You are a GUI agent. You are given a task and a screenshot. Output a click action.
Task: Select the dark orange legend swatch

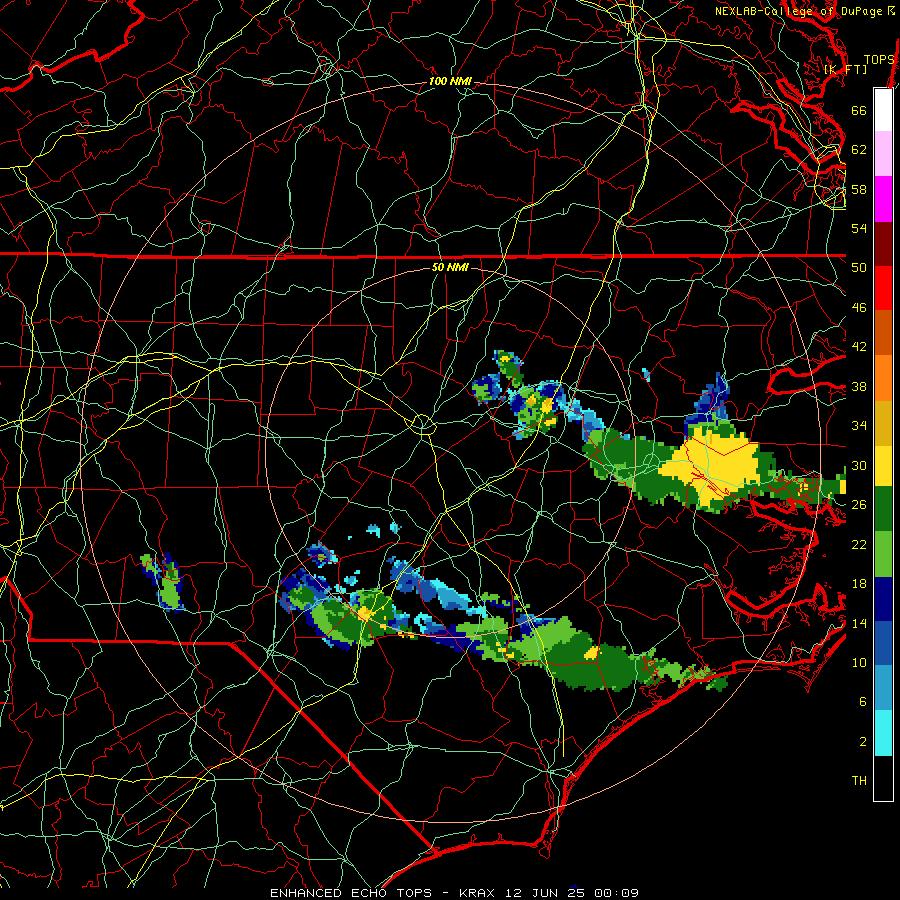(883, 333)
